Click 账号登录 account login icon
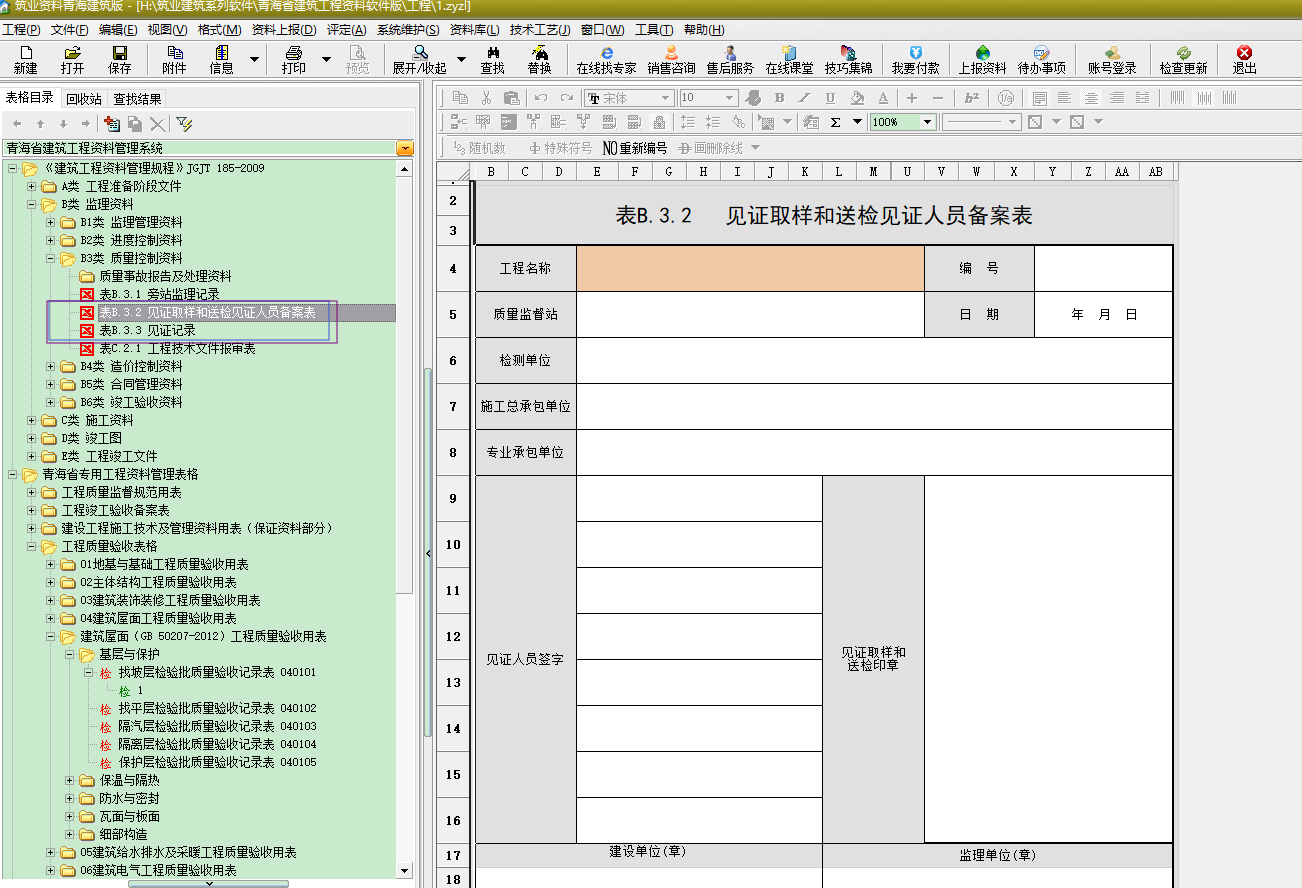This screenshot has height=888, width=1302. pos(1112,60)
